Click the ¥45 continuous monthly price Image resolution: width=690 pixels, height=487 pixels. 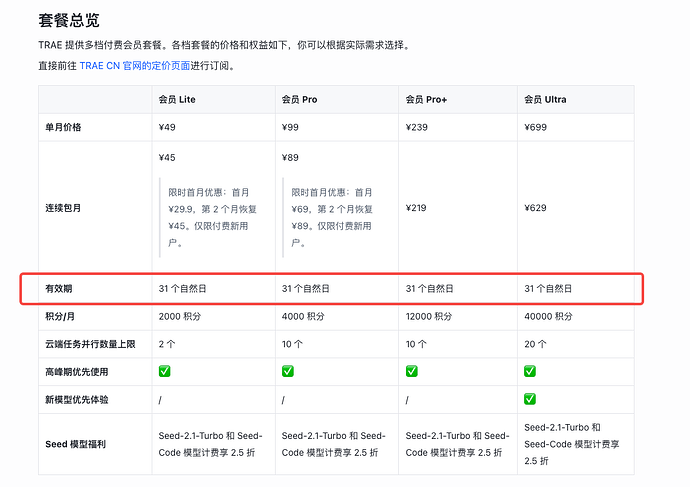[167, 157]
